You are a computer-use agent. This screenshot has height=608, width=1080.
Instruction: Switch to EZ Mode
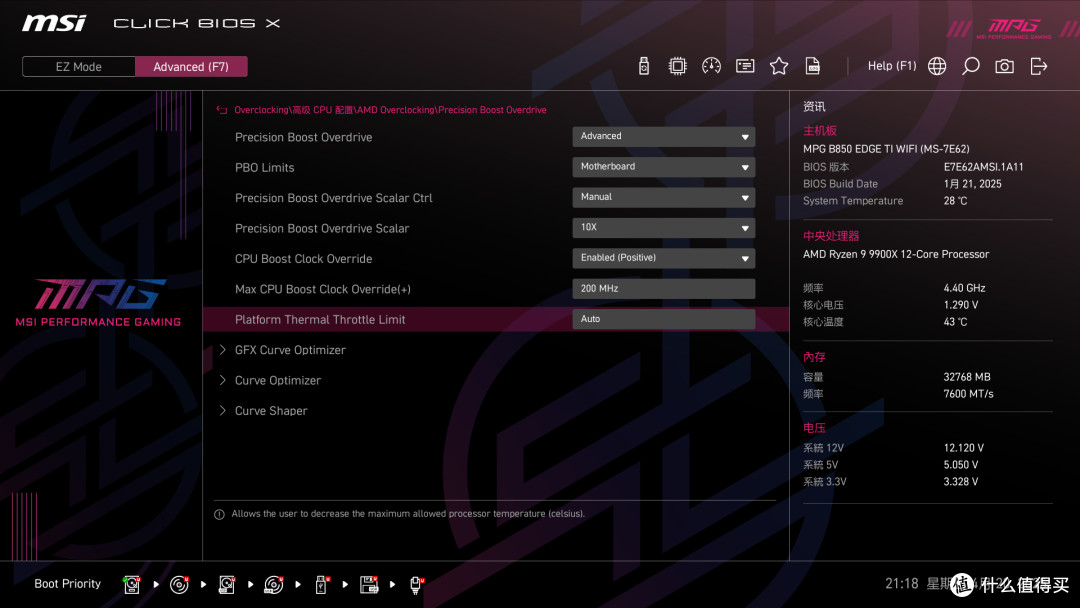click(79, 67)
